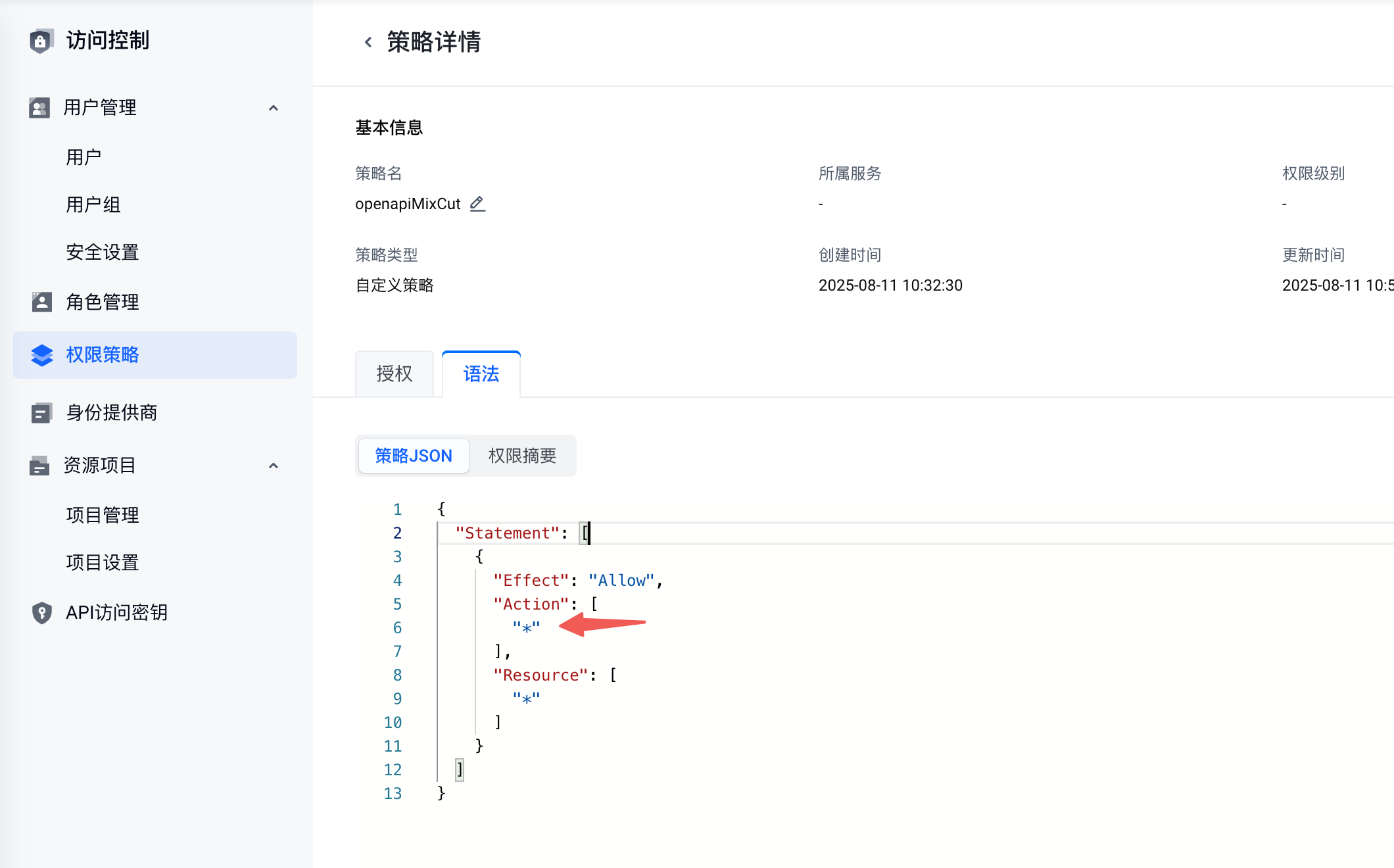Click the 权限策略 layers icon
The image size is (1394, 868).
pyautogui.click(x=41, y=355)
